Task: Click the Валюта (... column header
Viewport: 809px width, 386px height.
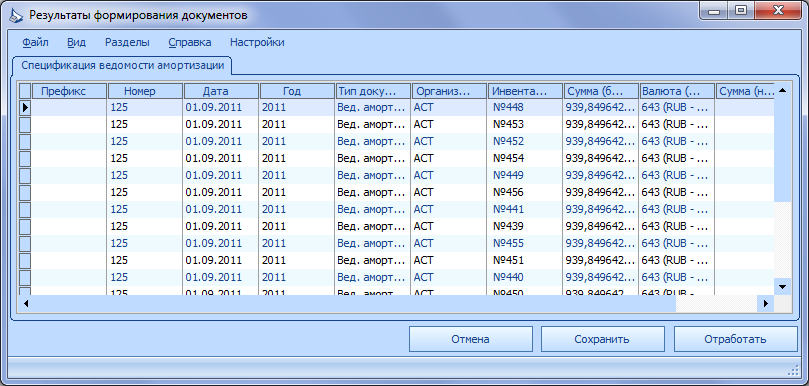Action: [x=676, y=91]
